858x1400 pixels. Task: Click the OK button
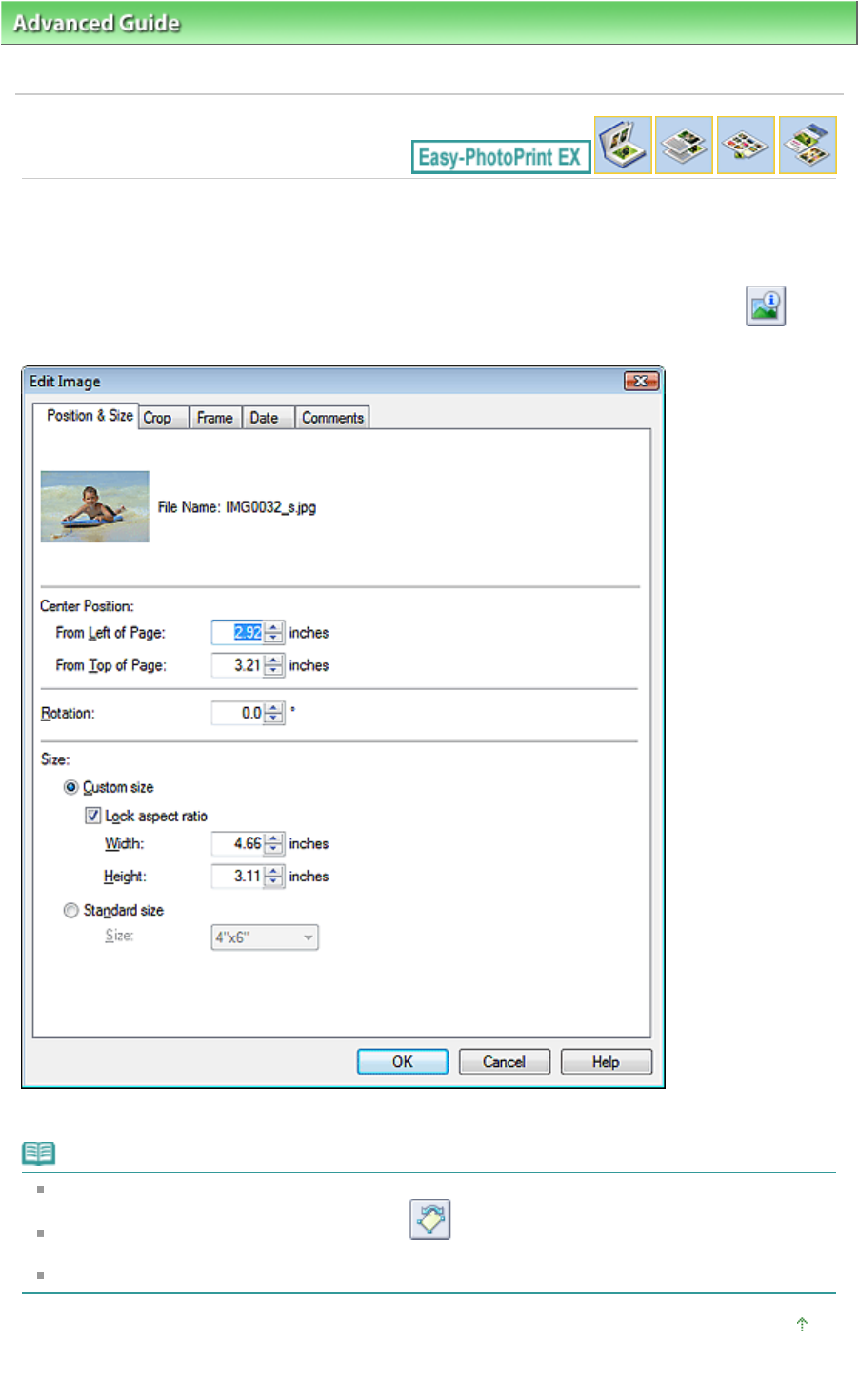pyautogui.click(x=403, y=1062)
